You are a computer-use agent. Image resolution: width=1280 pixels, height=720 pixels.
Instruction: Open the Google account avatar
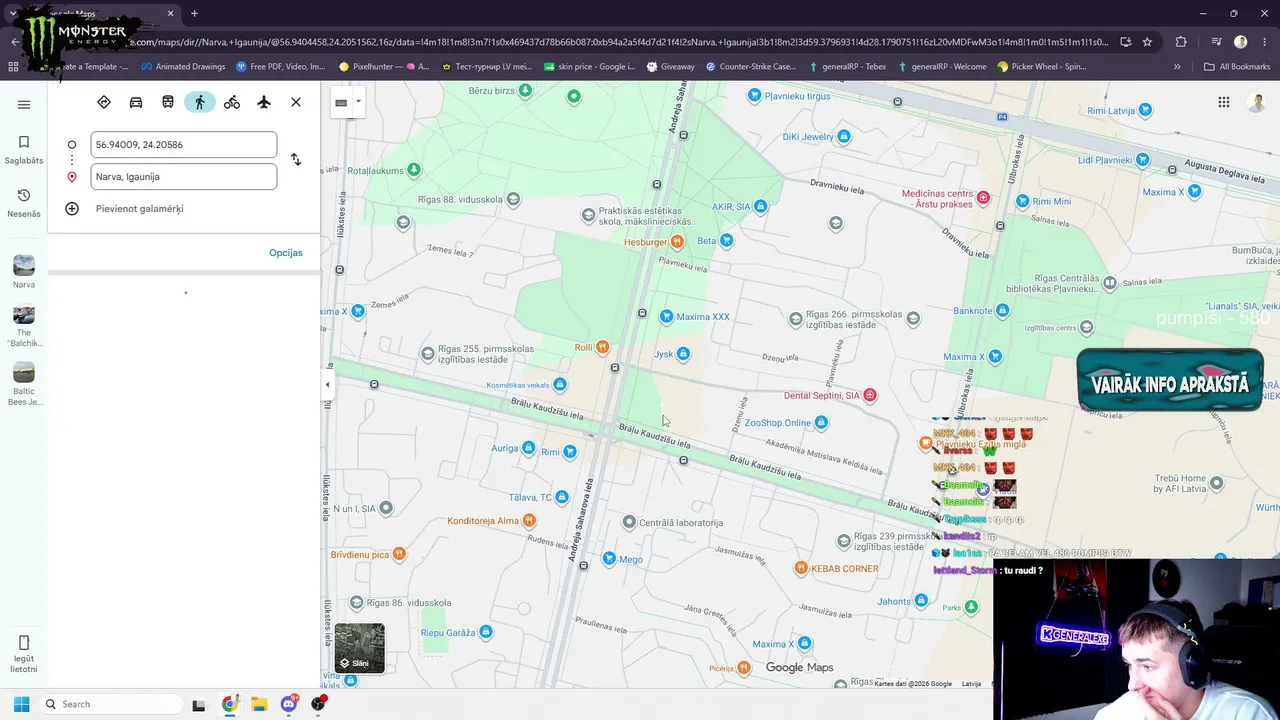(1257, 102)
